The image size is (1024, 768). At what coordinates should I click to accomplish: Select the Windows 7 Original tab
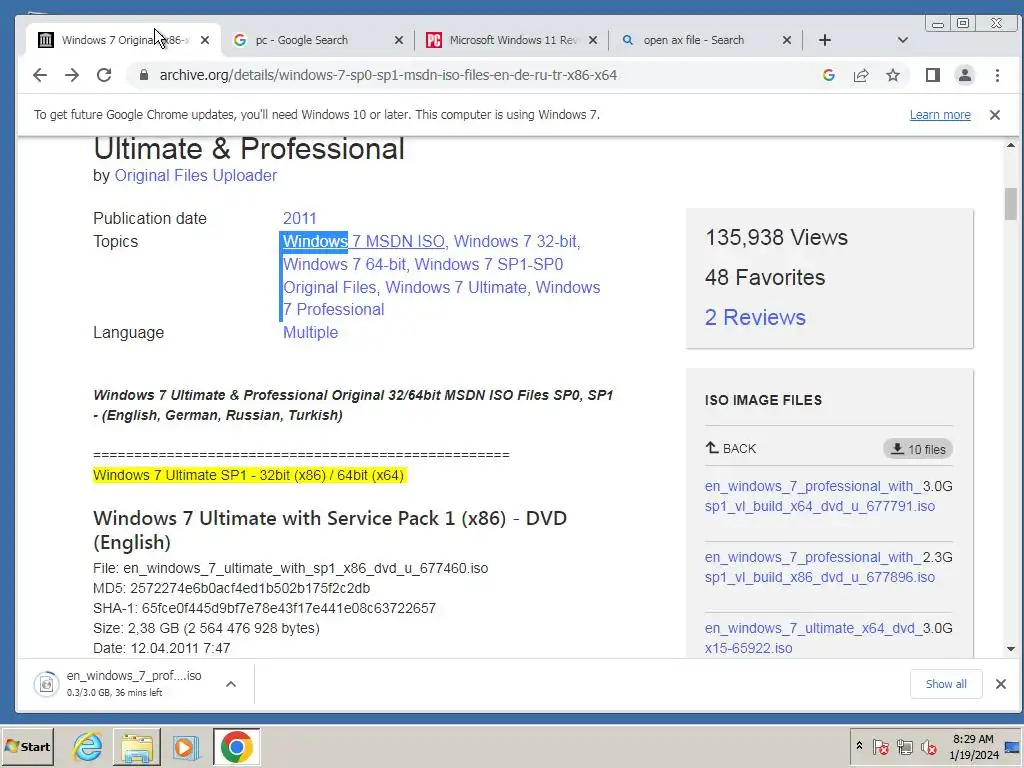(x=124, y=40)
